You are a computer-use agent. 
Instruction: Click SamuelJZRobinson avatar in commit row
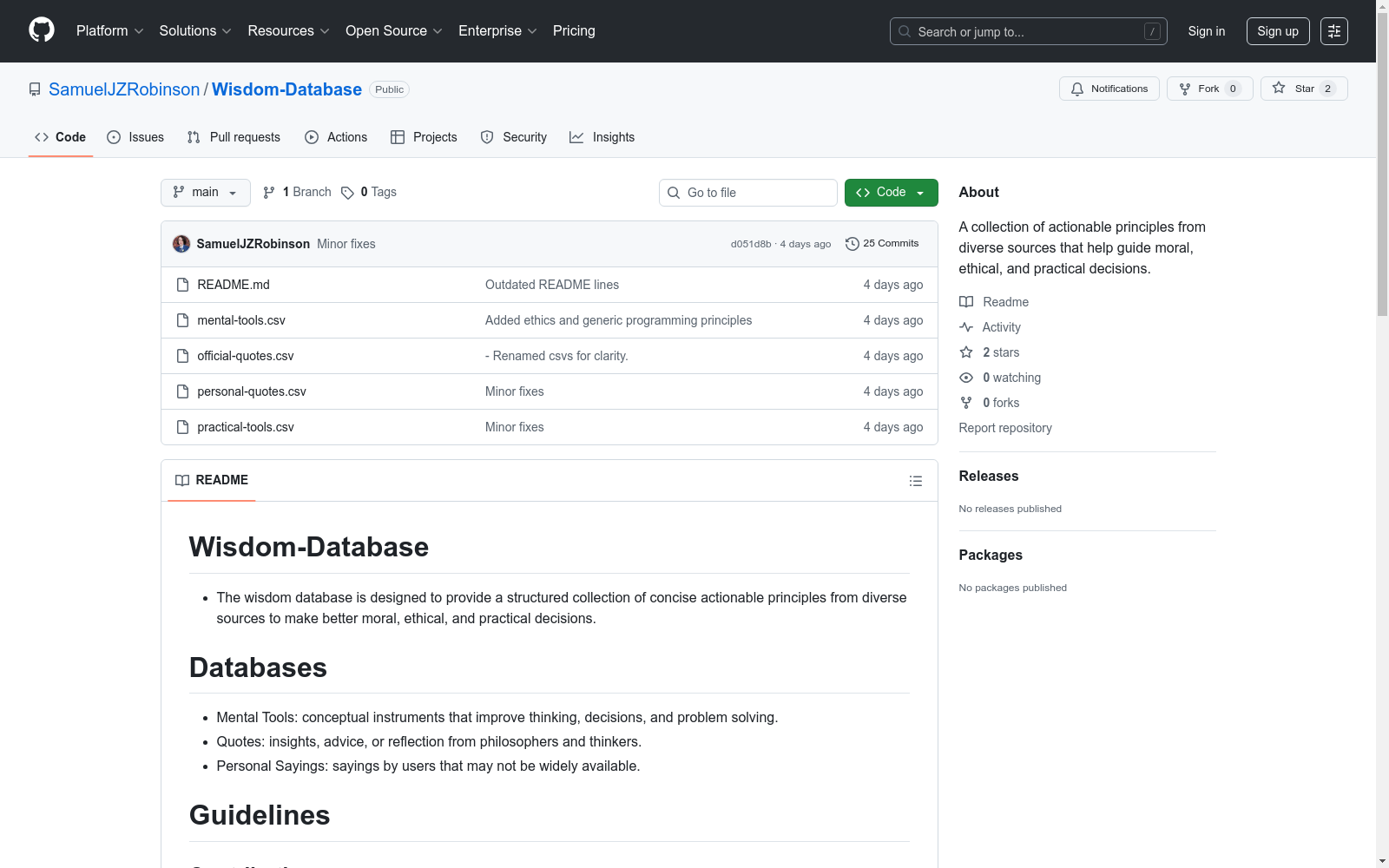181,244
